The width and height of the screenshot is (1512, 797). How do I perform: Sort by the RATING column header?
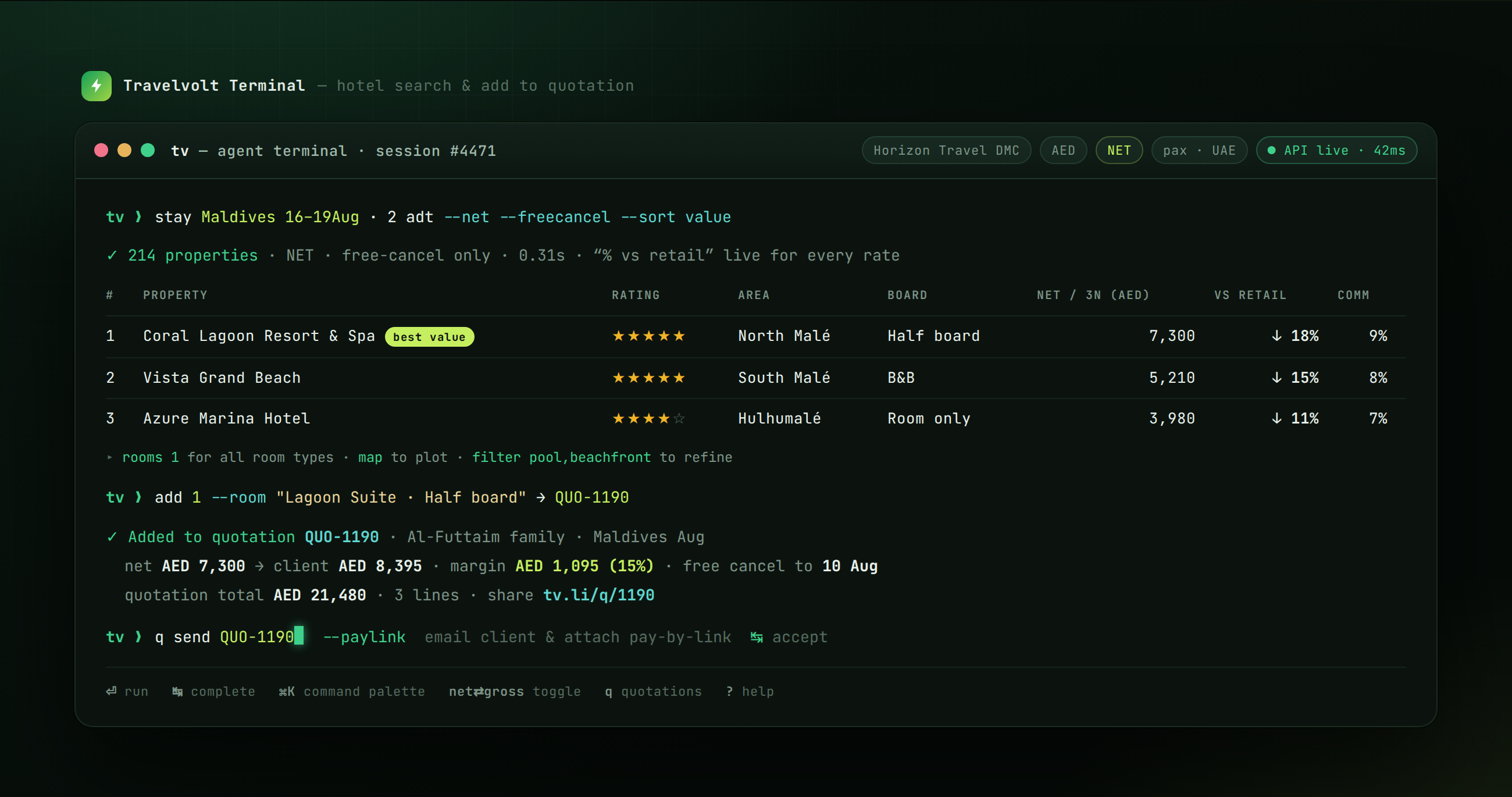[x=636, y=295]
